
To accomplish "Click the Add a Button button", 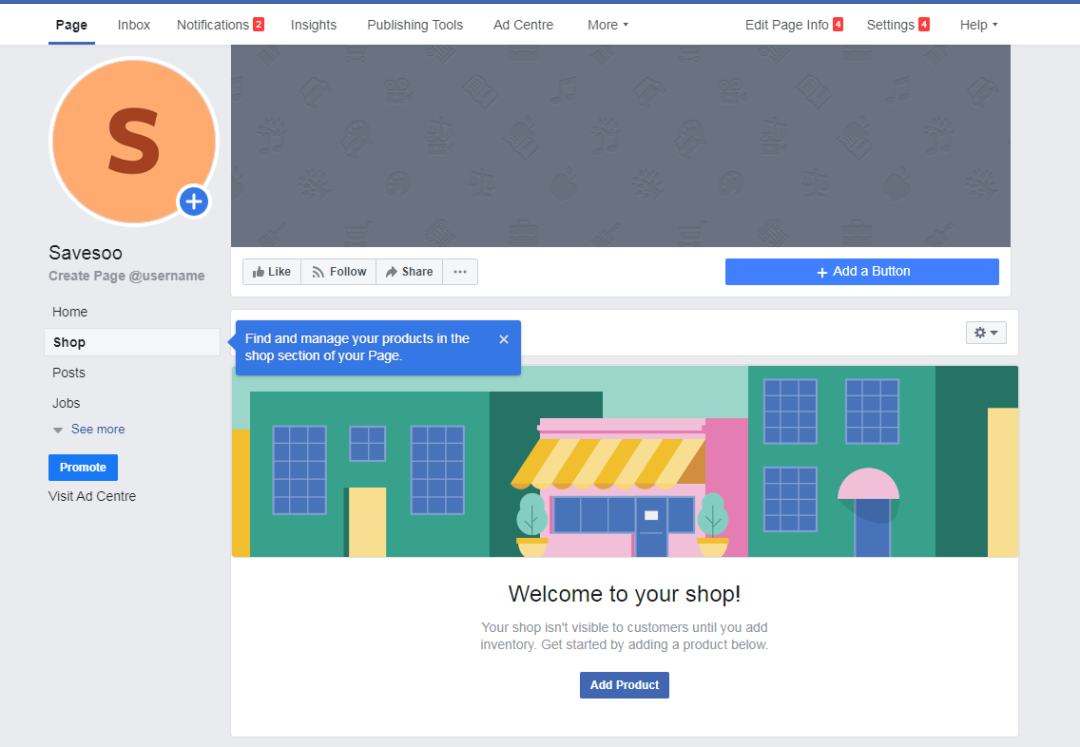I will pyautogui.click(x=862, y=272).
